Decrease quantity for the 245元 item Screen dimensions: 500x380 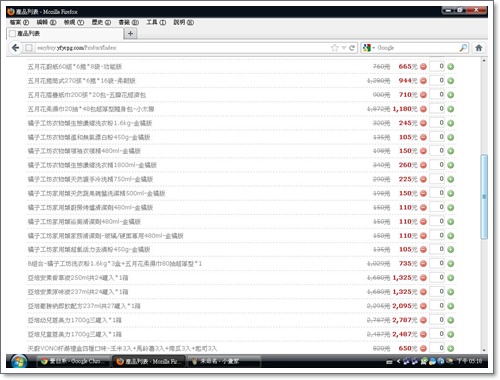[x=423, y=123]
